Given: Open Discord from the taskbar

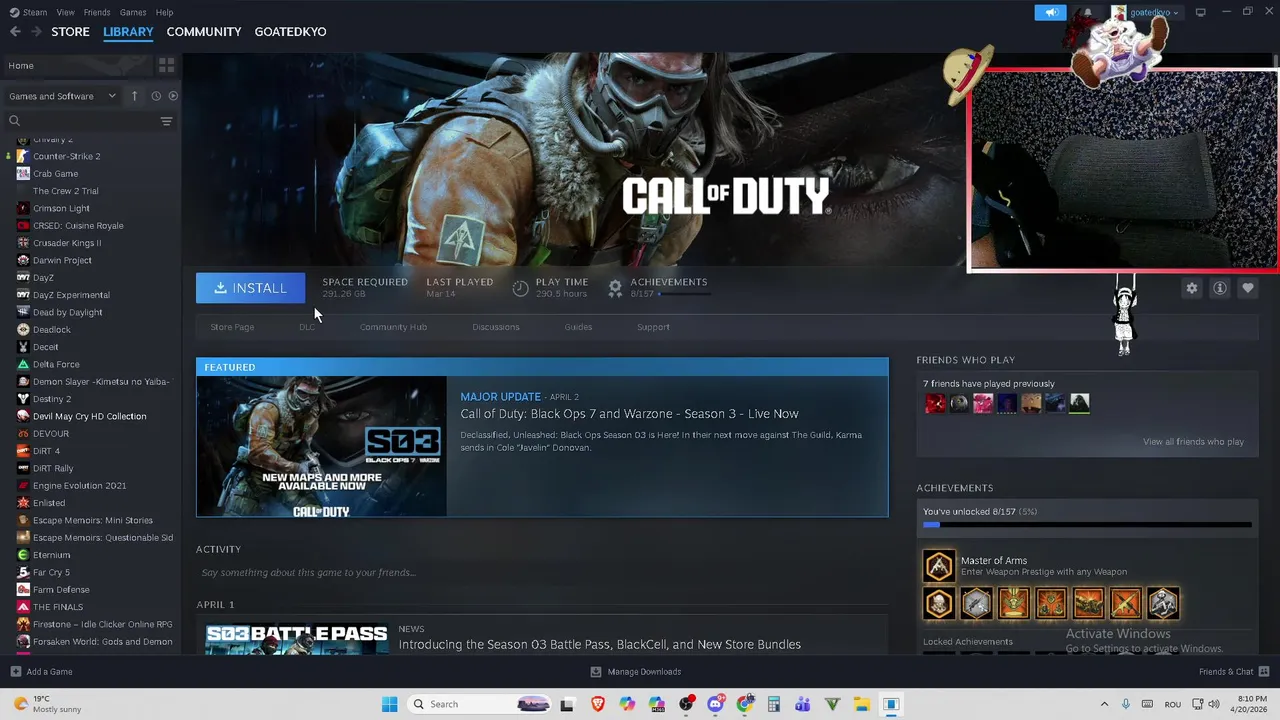Looking at the screenshot, I should point(715,704).
